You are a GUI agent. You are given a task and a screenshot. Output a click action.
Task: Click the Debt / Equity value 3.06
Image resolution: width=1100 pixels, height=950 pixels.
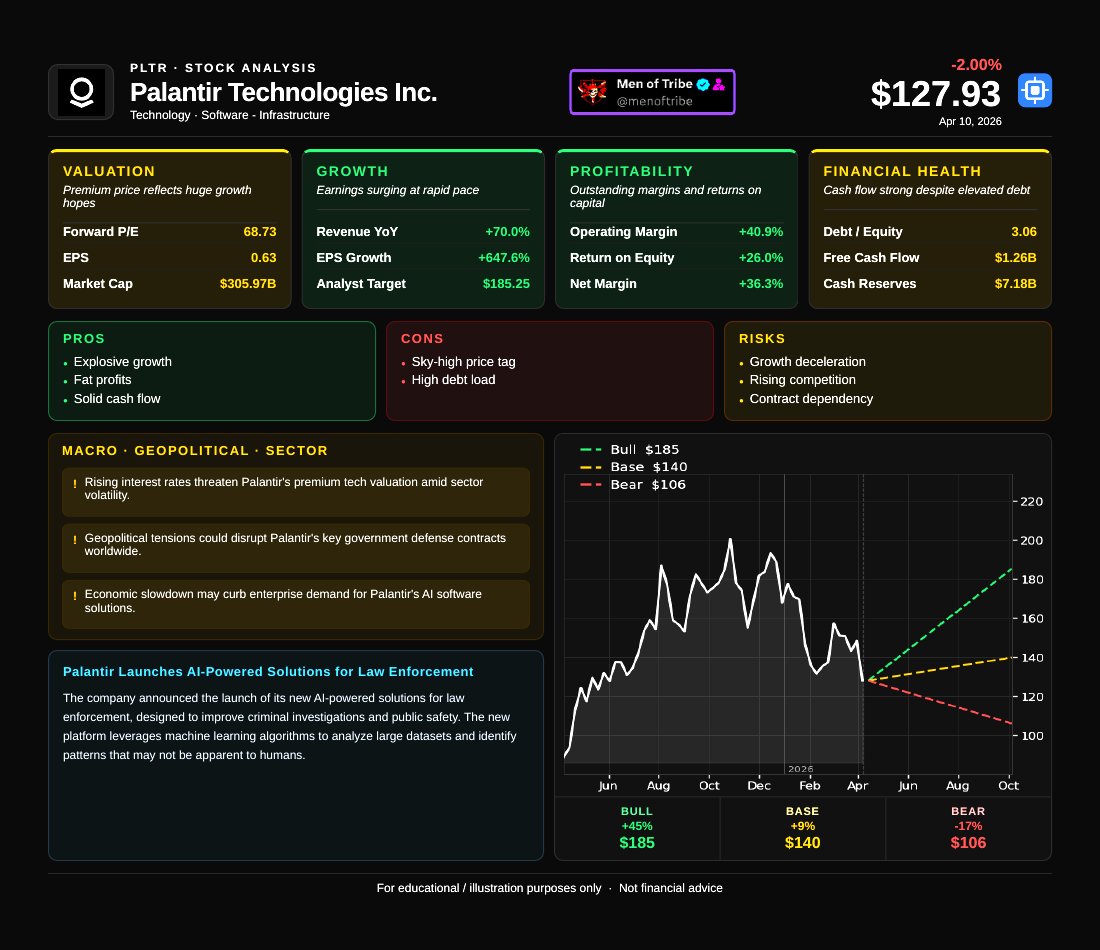point(1024,232)
